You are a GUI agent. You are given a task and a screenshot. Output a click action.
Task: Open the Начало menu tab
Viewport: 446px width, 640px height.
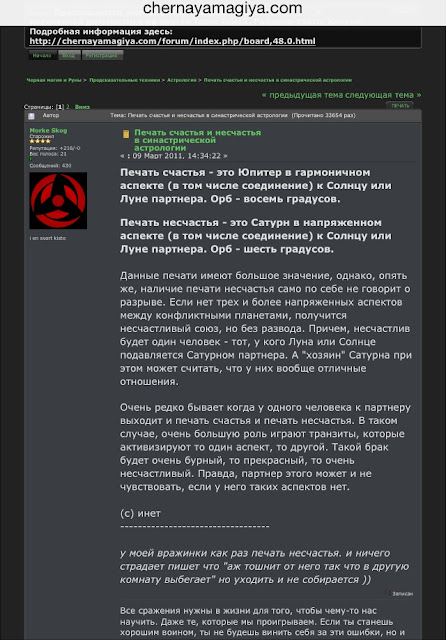[x=42, y=55]
